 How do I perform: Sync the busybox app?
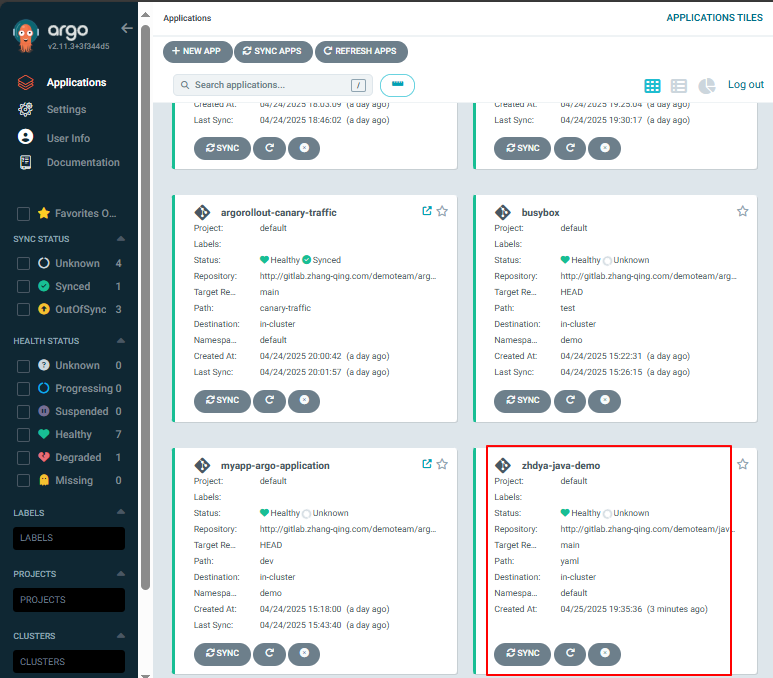click(523, 400)
